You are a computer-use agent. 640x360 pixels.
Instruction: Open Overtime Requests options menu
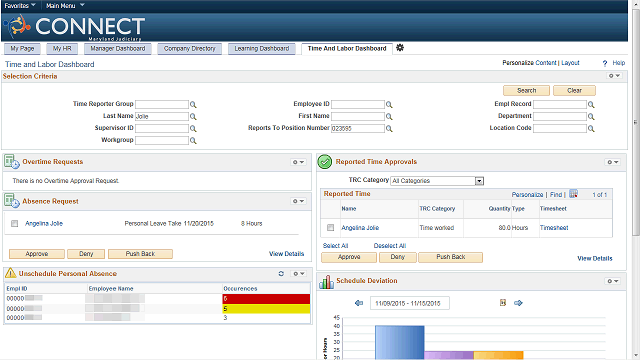point(298,162)
